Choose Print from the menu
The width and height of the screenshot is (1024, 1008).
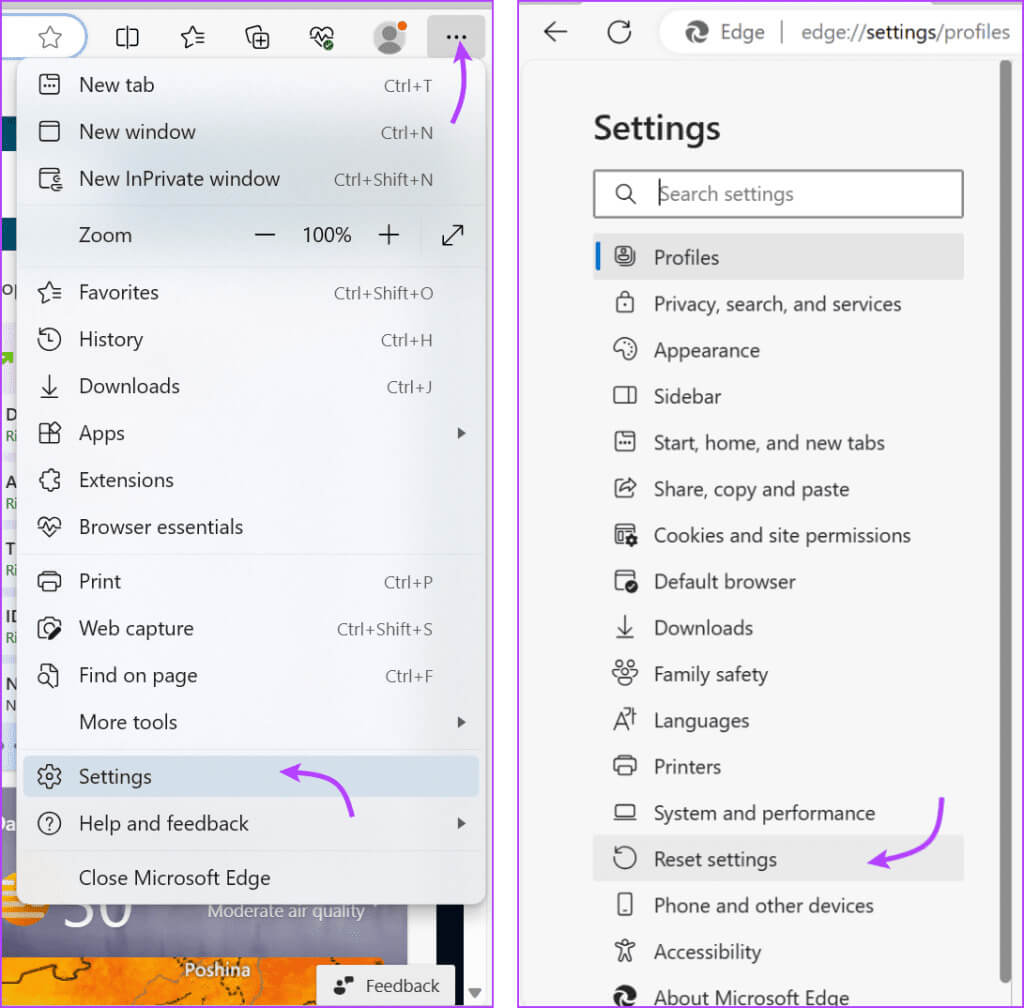[251, 582]
